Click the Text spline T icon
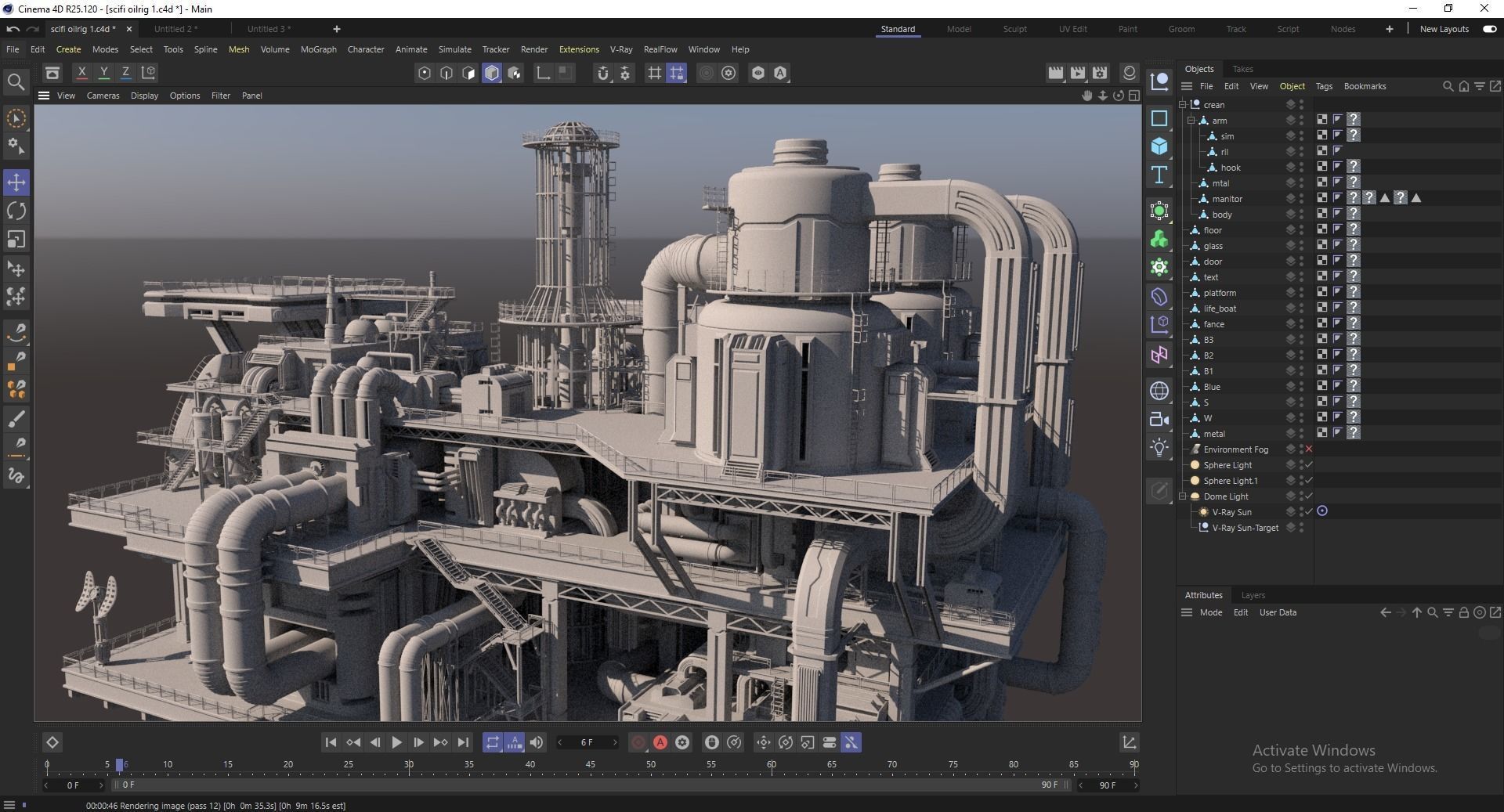The width and height of the screenshot is (1504, 812). [1159, 175]
